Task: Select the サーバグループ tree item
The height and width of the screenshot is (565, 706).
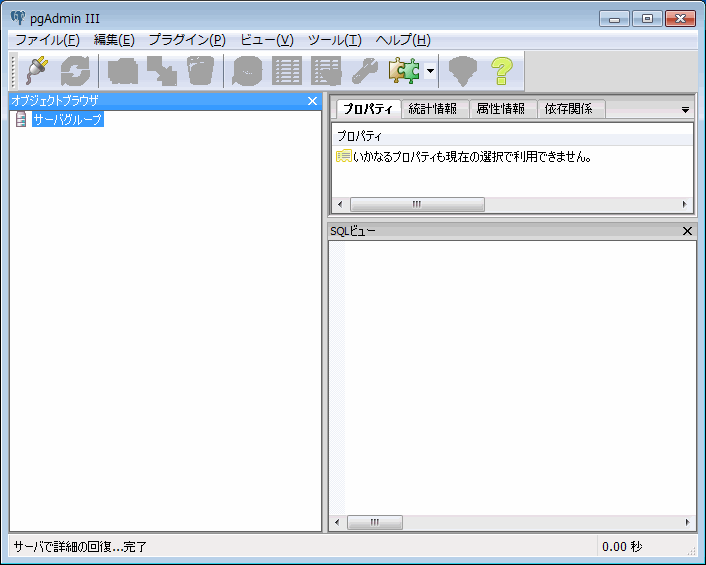Action: pyautogui.click(x=68, y=119)
